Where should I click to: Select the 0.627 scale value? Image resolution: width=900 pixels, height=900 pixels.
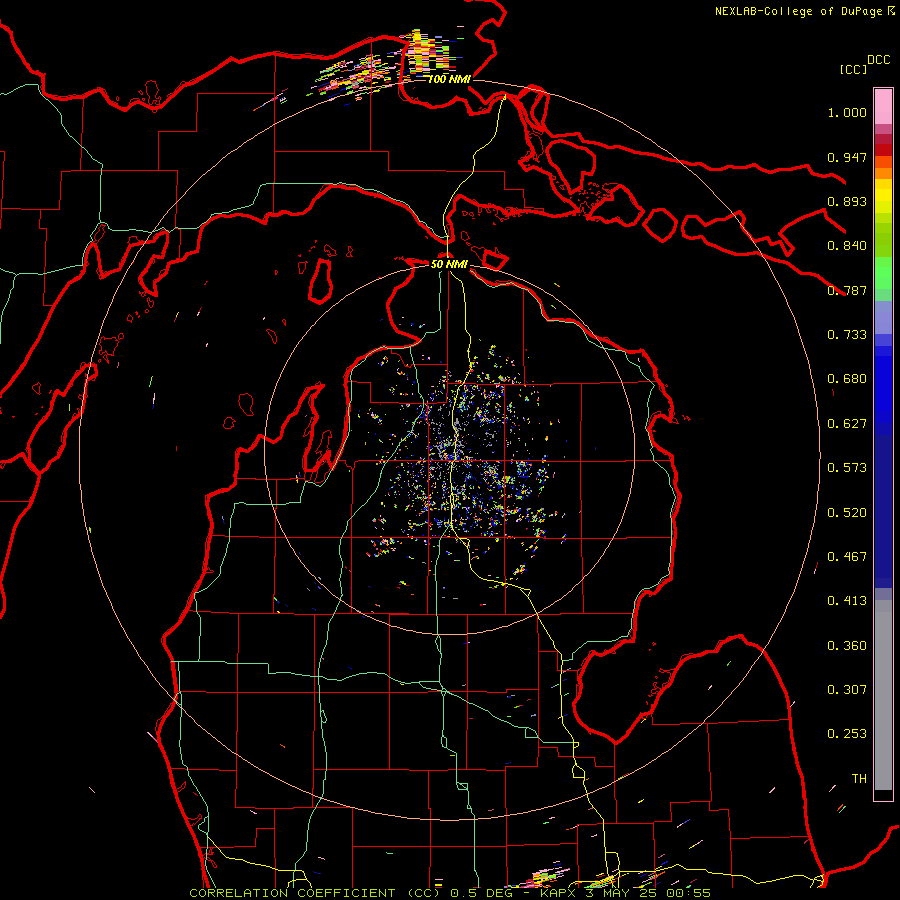coord(847,424)
